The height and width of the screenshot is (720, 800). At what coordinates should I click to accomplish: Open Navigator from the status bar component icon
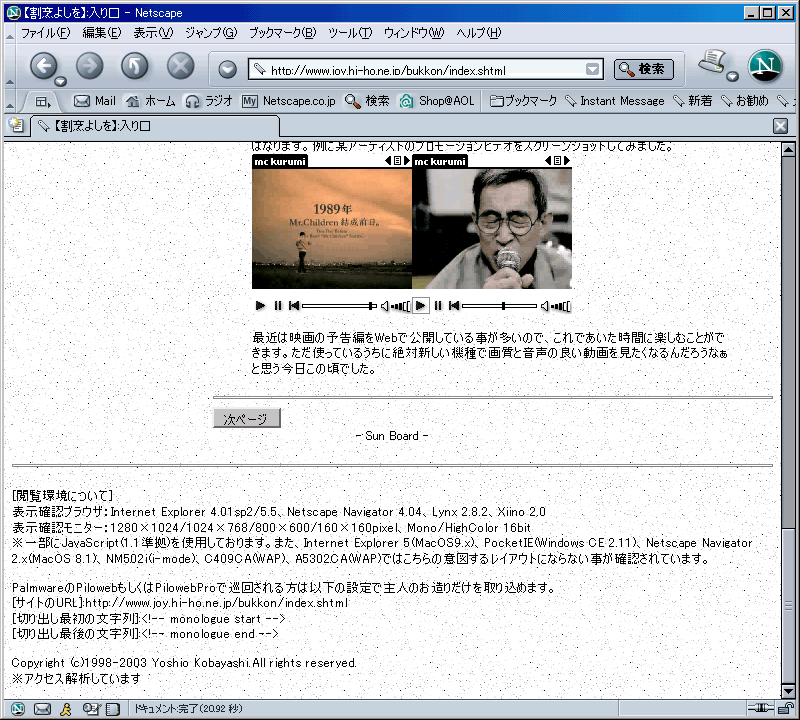(x=17, y=708)
